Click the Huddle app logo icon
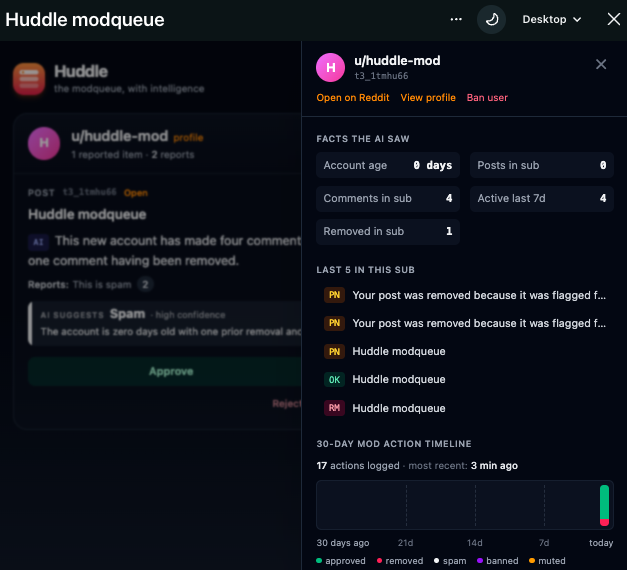Viewport: 627px width, 570px height. (29, 79)
